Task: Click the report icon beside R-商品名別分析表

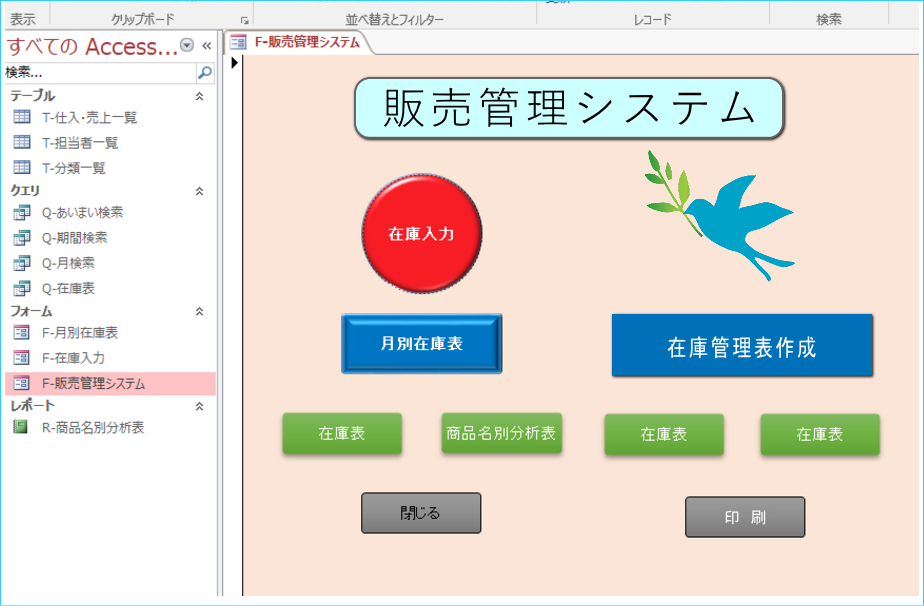Action: (x=21, y=427)
